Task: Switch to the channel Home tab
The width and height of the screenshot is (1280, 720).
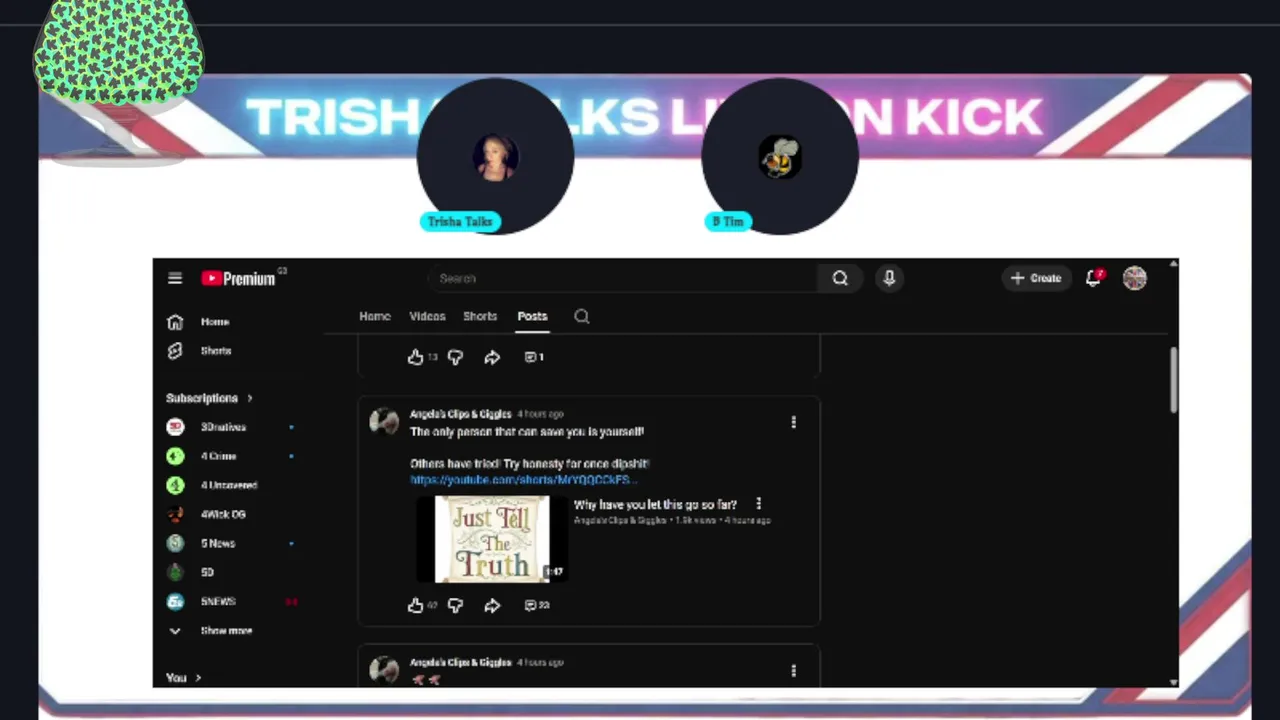Action: coord(375,316)
